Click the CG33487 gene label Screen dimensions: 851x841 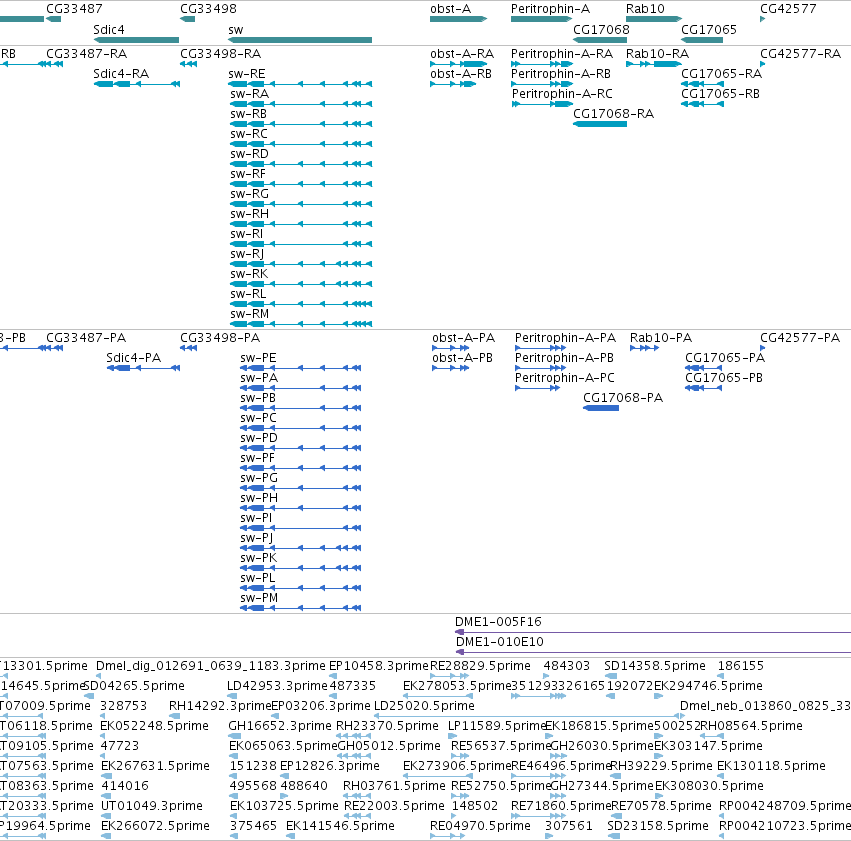74,9
